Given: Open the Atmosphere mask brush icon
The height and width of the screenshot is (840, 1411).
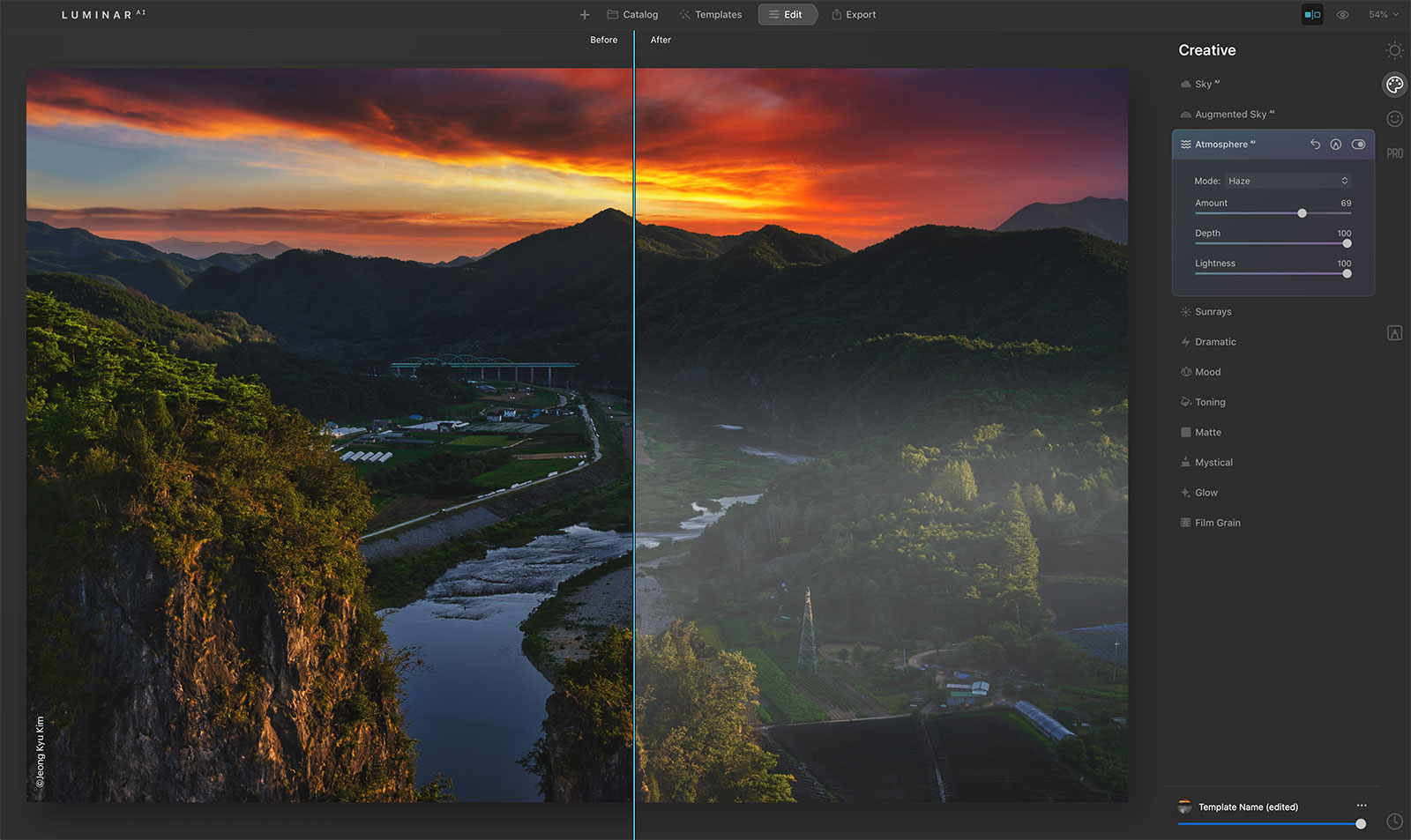Looking at the screenshot, I should click(x=1336, y=145).
